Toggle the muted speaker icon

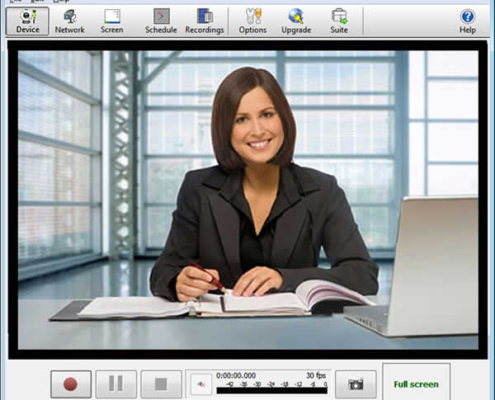click(201, 384)
